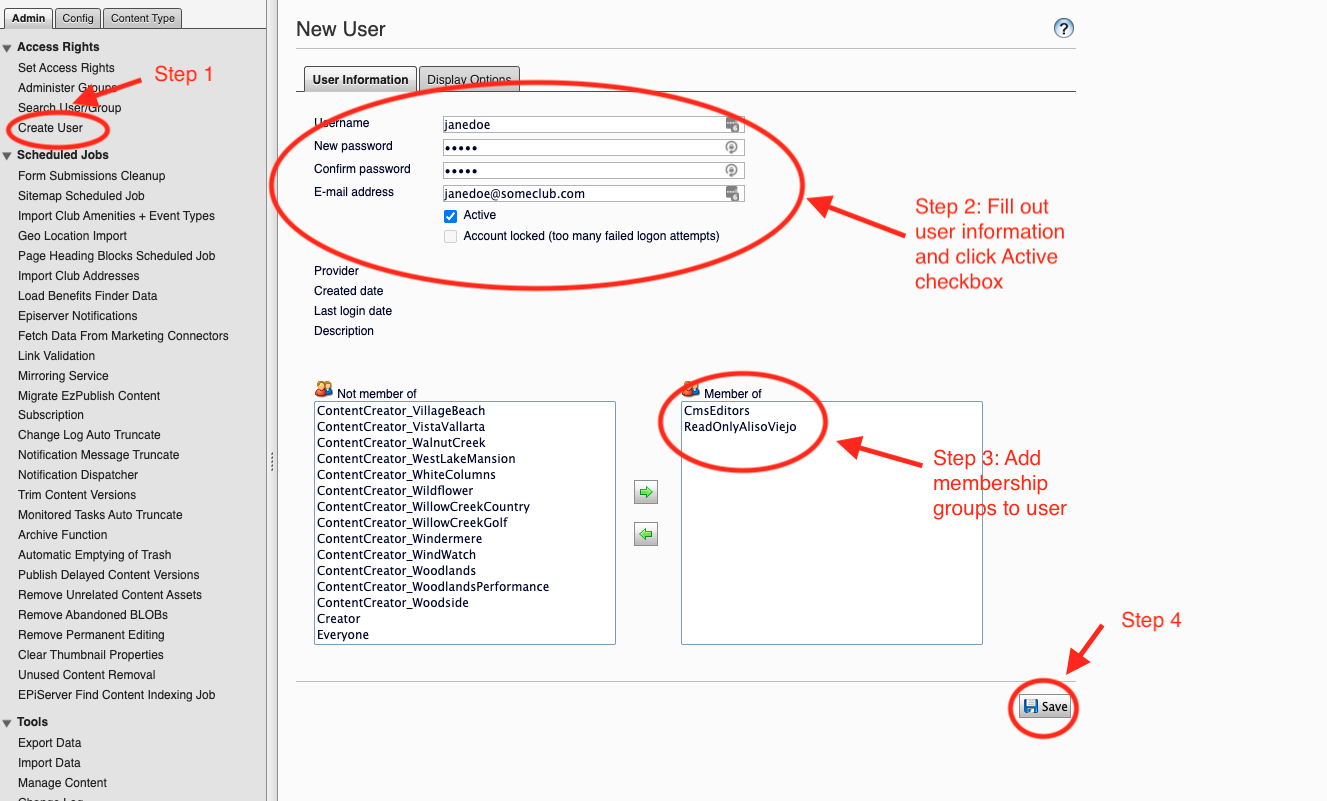Collapse the Scheduled Jobs section
Screen dimensions: 1327x801
(x=7, y=156)
